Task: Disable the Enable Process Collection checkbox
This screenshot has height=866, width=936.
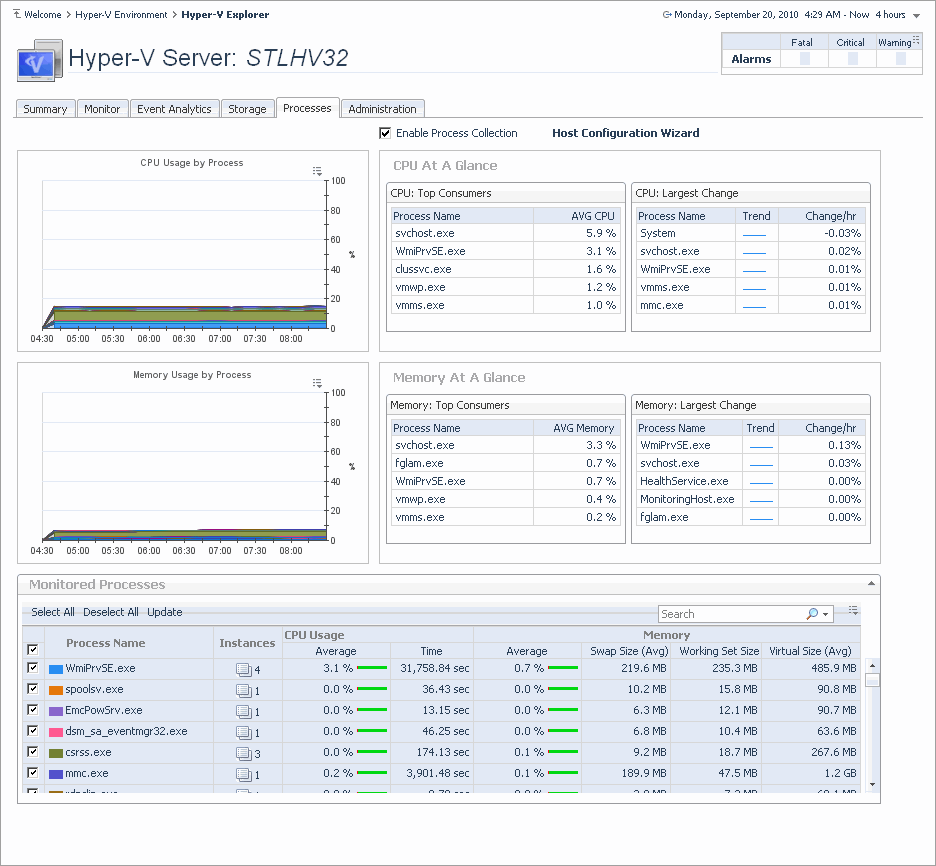Action: coord(385,133)
